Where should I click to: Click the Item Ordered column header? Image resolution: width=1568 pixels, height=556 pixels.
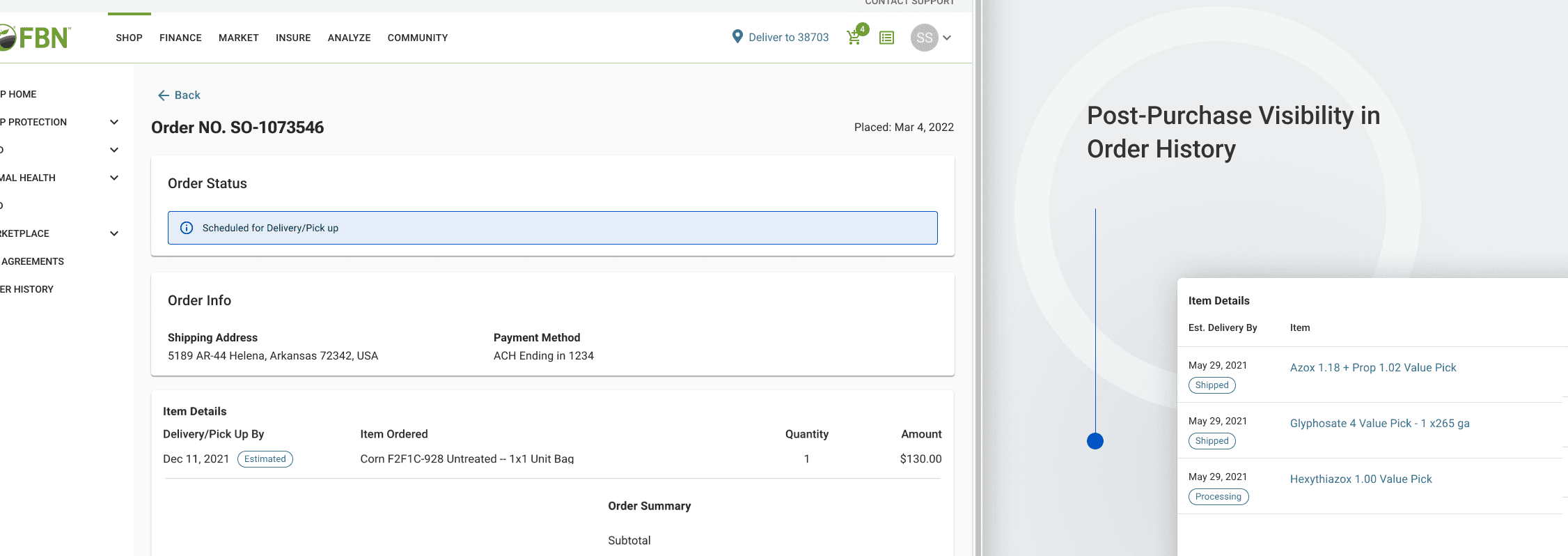point(394,434)
